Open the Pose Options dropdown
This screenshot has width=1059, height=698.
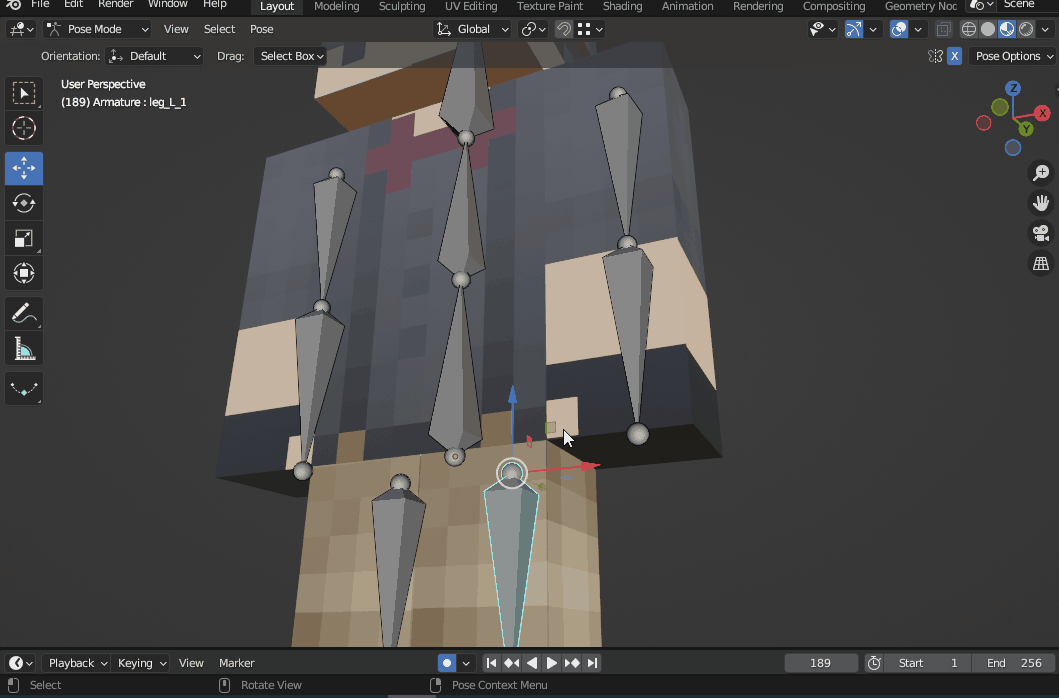(1011, 56)
